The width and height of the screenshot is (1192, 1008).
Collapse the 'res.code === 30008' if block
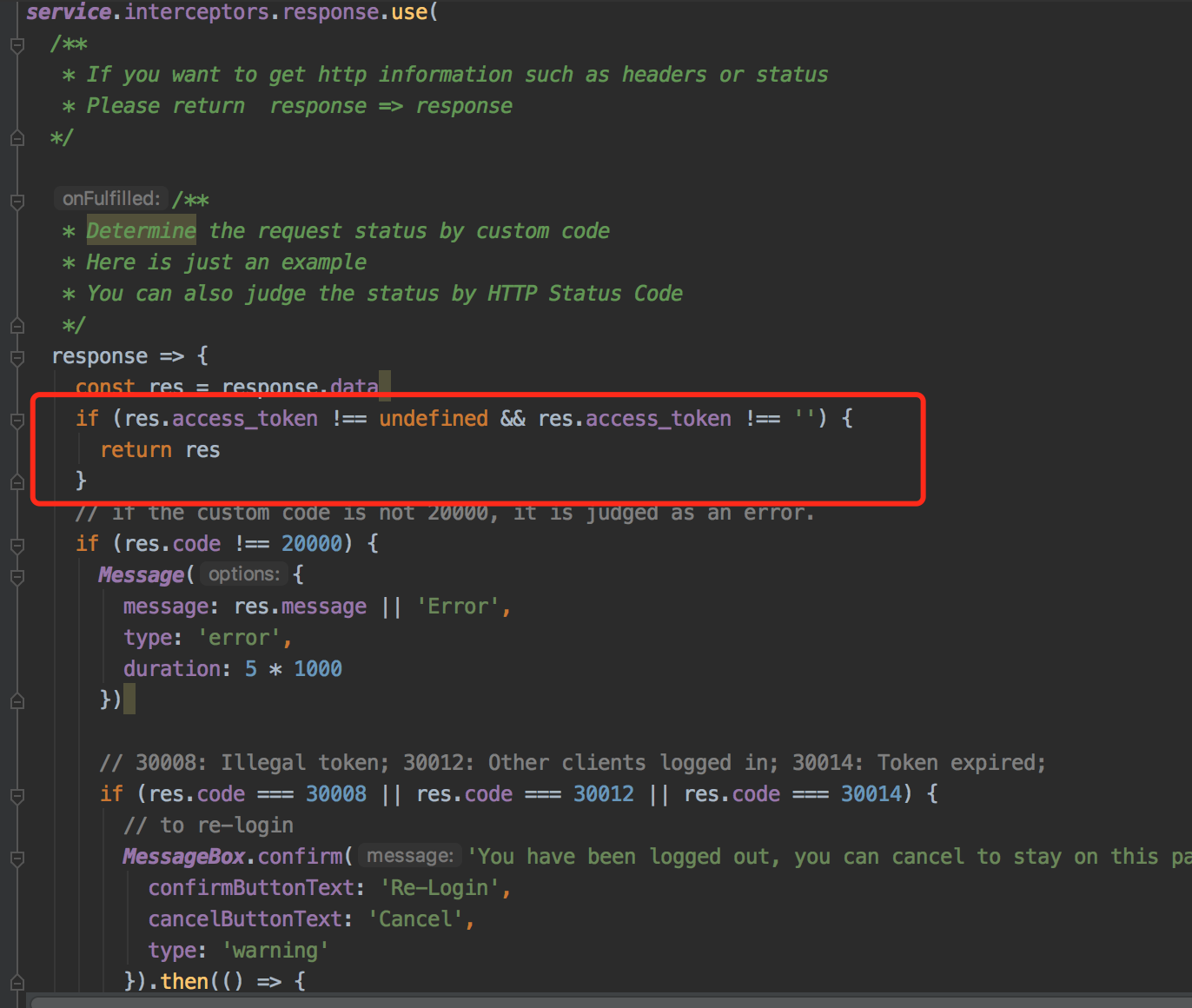pos(17,795)
